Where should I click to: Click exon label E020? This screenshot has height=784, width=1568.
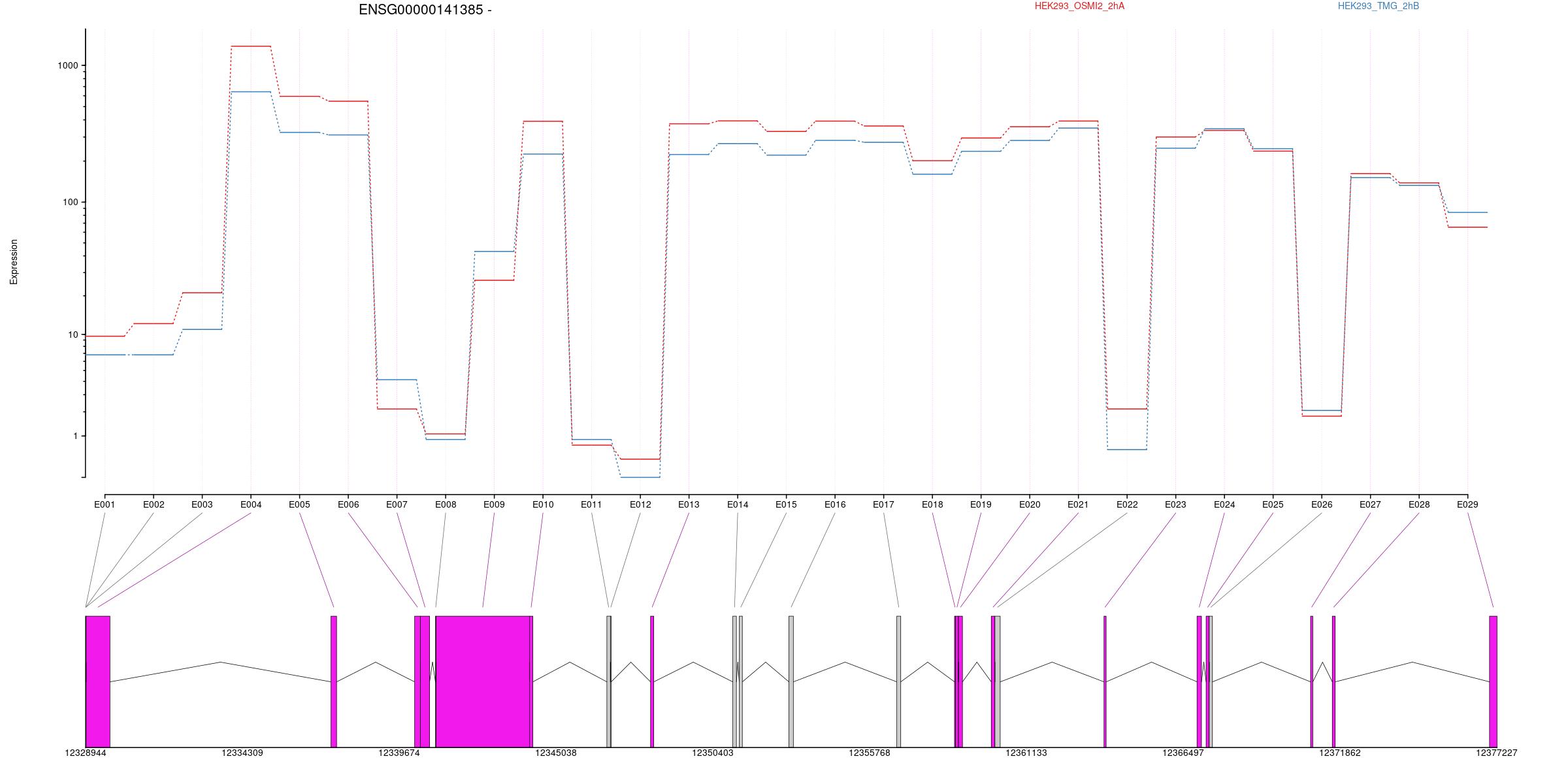coord(1030,504)
